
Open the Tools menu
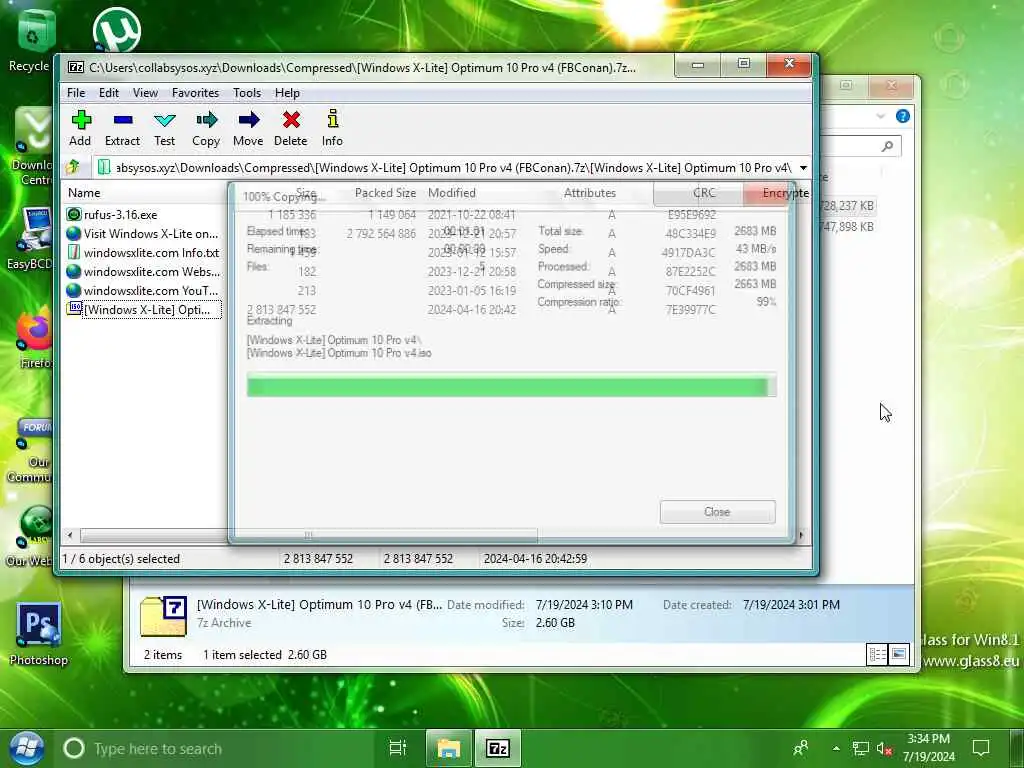tap(247, 93)
